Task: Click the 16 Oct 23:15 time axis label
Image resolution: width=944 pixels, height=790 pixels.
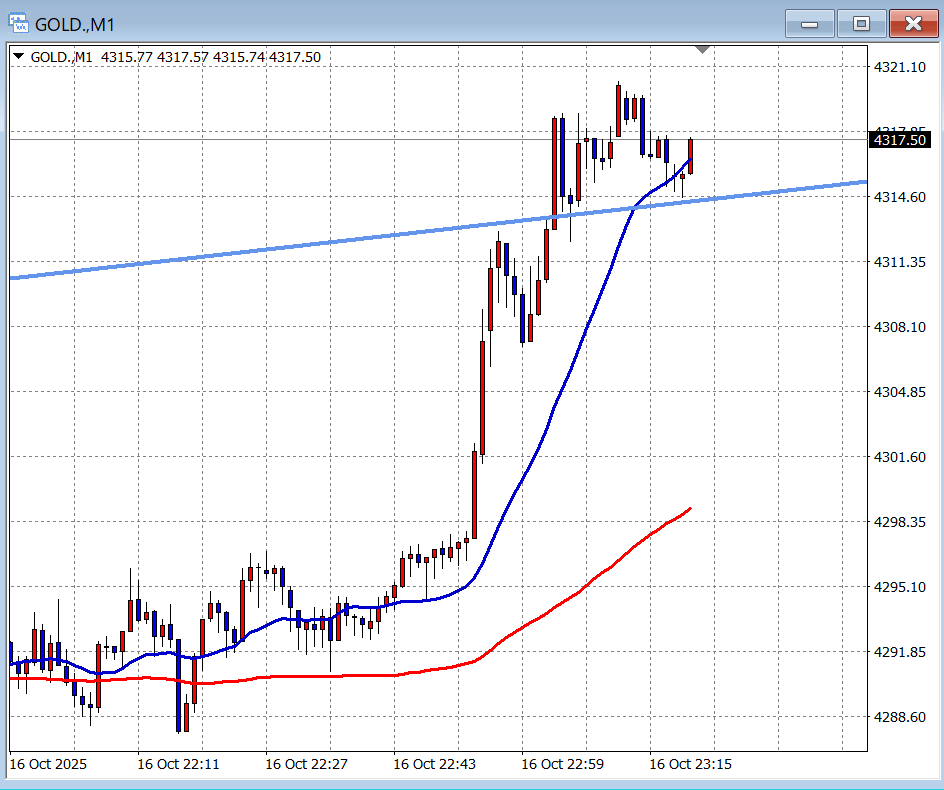Action: click(x=690, y=764)
